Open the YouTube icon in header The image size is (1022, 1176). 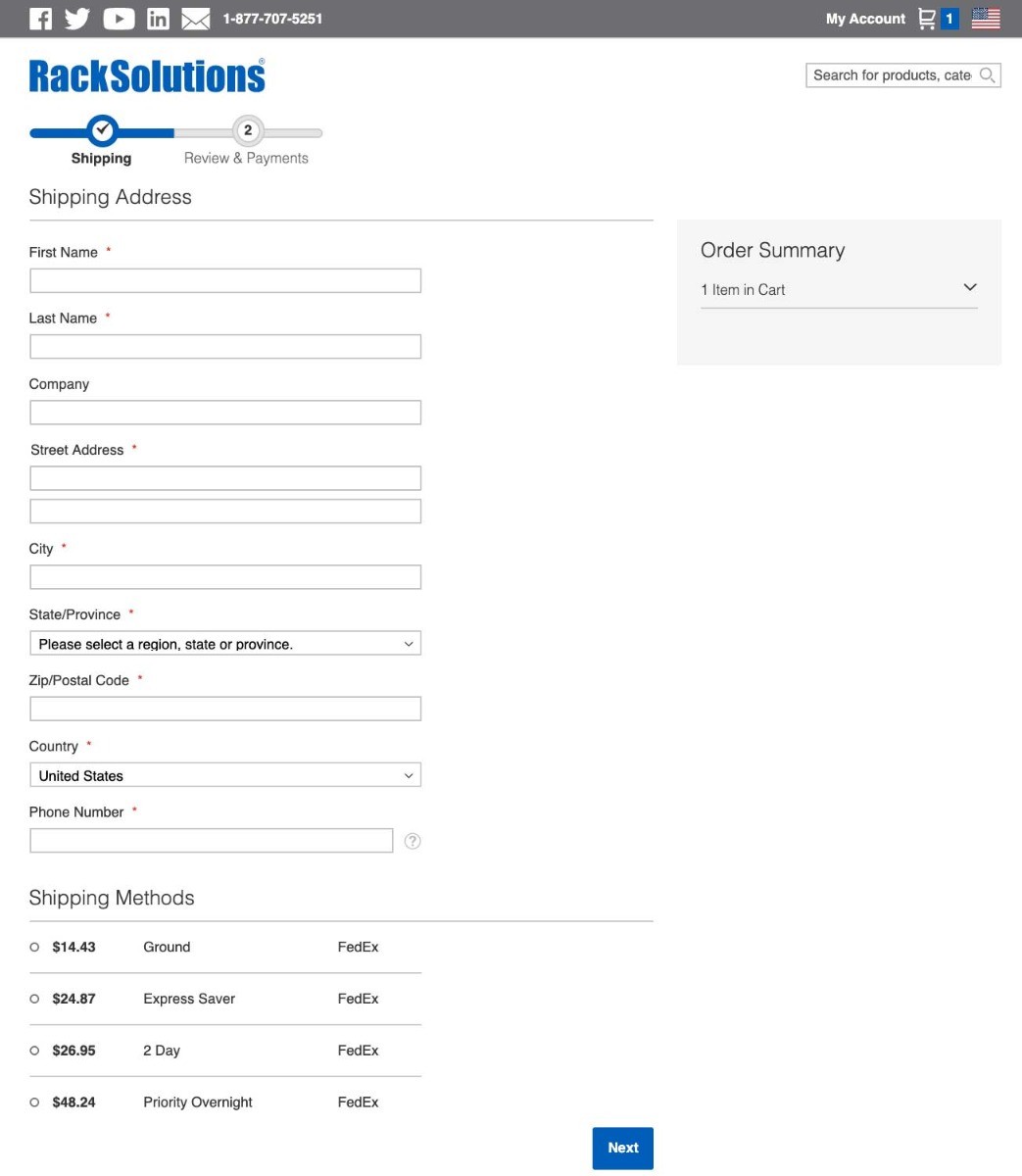pyautogui.click(x=119, y=19)
